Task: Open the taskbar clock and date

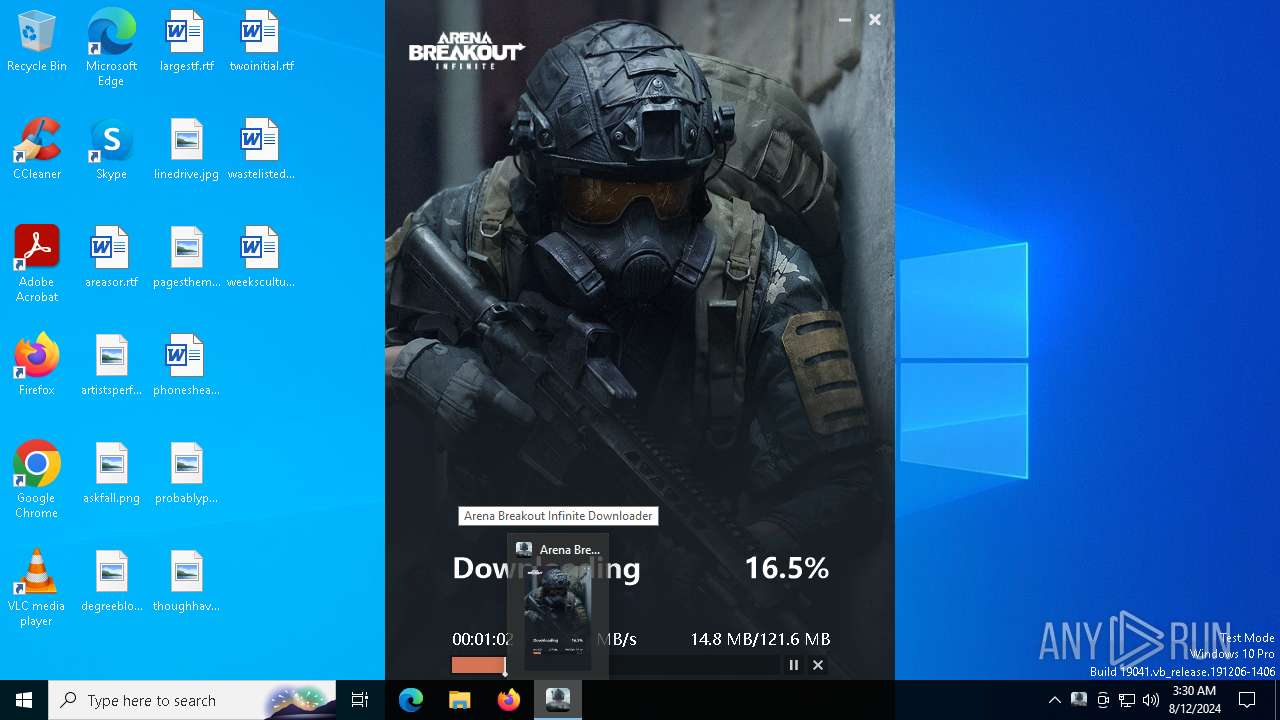Action: click(1194, 700)
